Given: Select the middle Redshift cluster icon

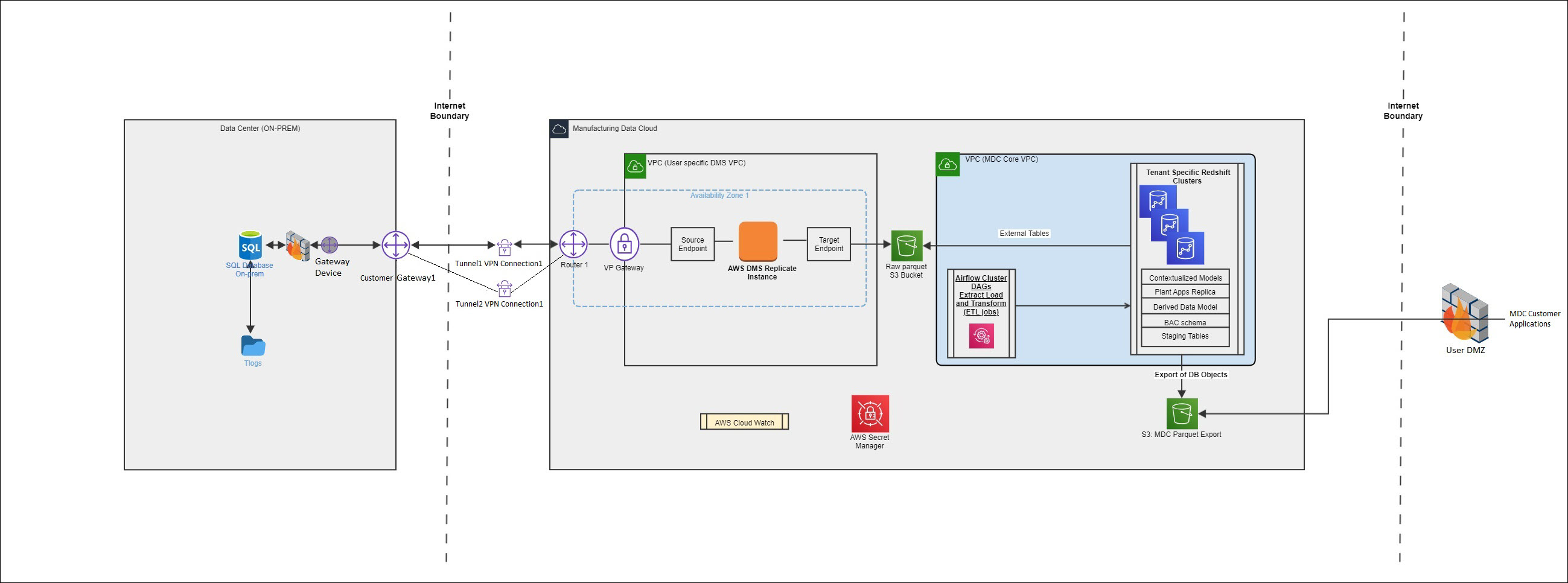Looking at the screenshot, I should [1170, 225].
